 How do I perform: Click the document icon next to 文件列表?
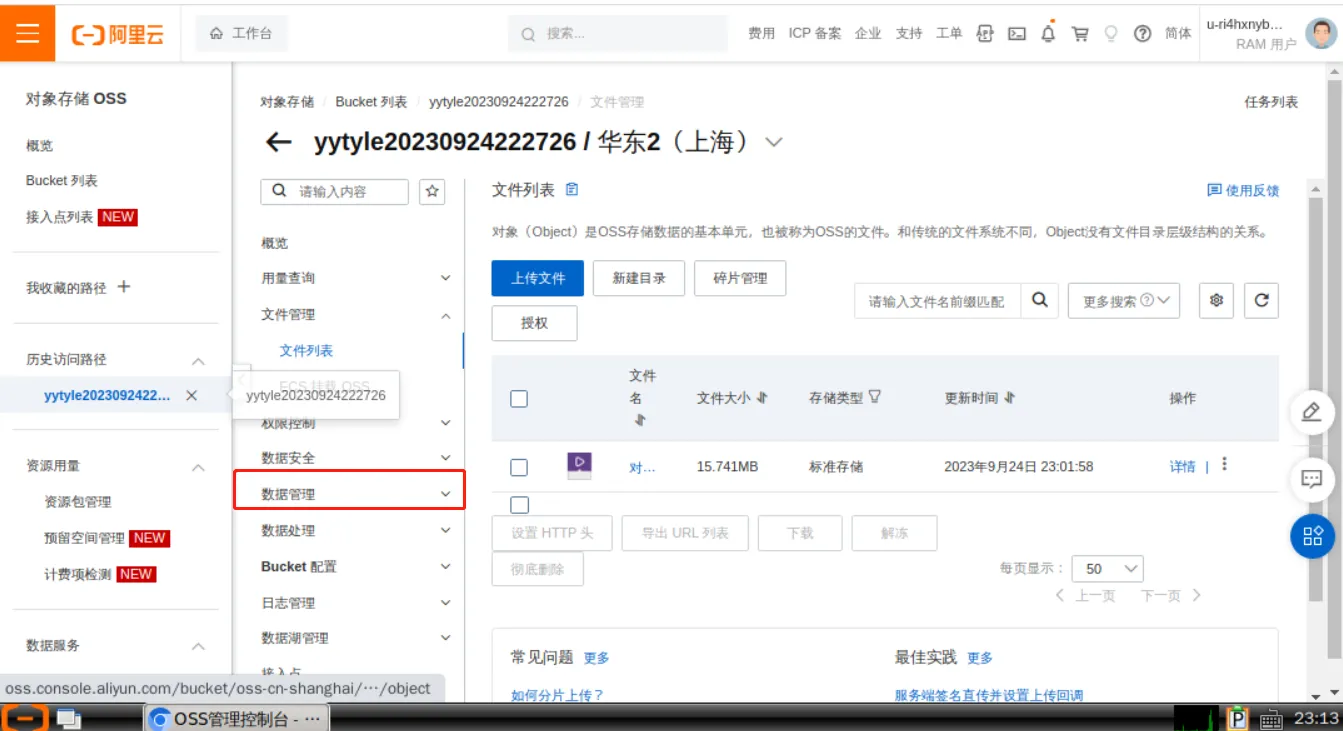tap(572, 189)
